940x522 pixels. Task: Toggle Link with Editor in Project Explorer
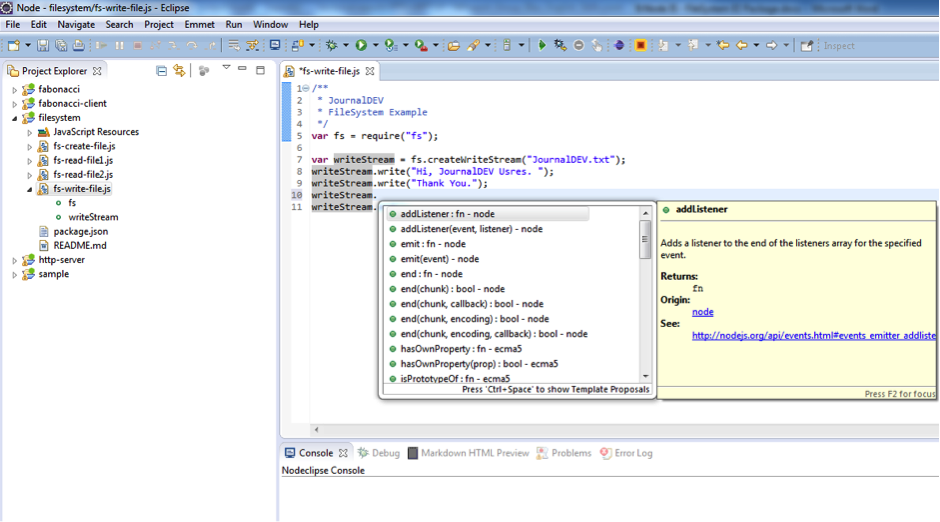pos(179,71)
